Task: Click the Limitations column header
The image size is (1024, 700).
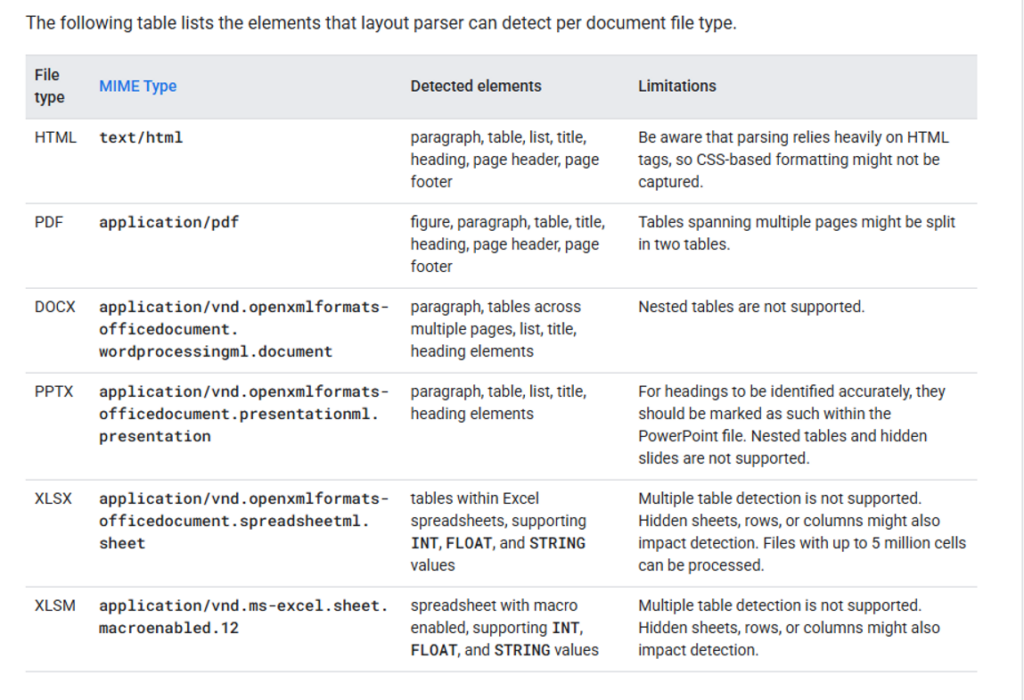Action: coord(677,86)
